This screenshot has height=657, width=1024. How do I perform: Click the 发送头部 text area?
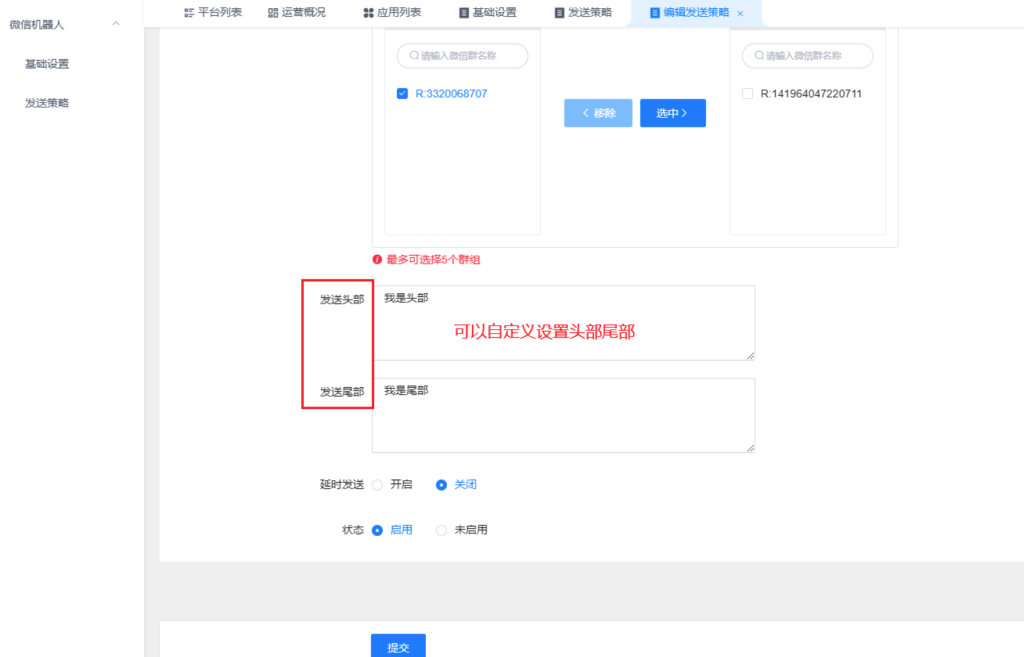coord(563,322)
